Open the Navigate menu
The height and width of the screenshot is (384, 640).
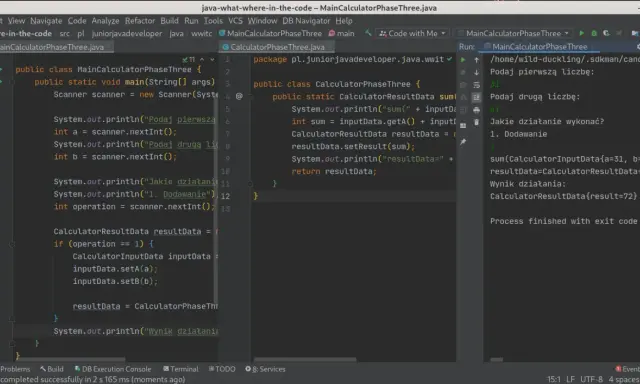(46, 20)
